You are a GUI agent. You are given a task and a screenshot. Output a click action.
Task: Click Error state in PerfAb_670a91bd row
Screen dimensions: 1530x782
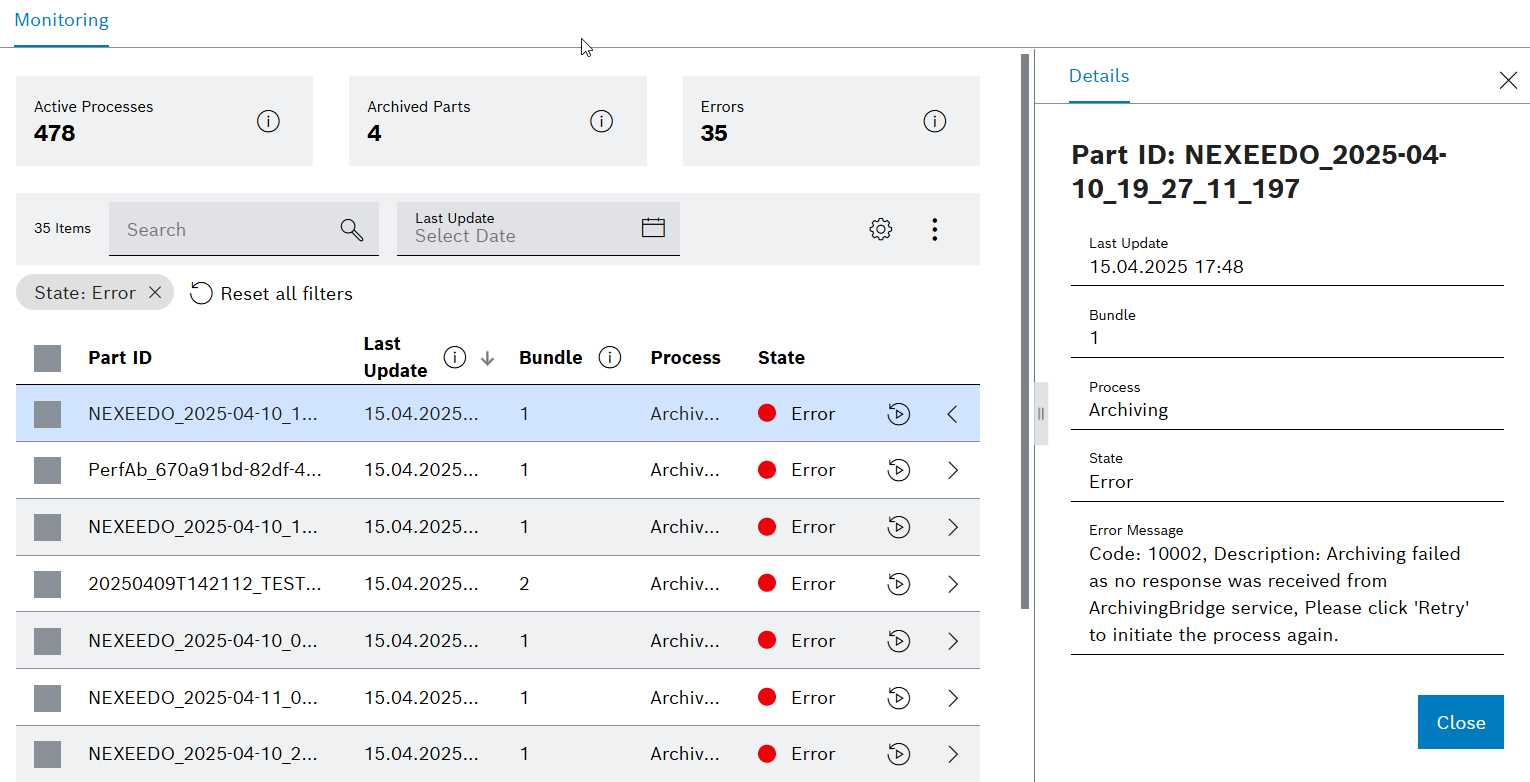797,470
